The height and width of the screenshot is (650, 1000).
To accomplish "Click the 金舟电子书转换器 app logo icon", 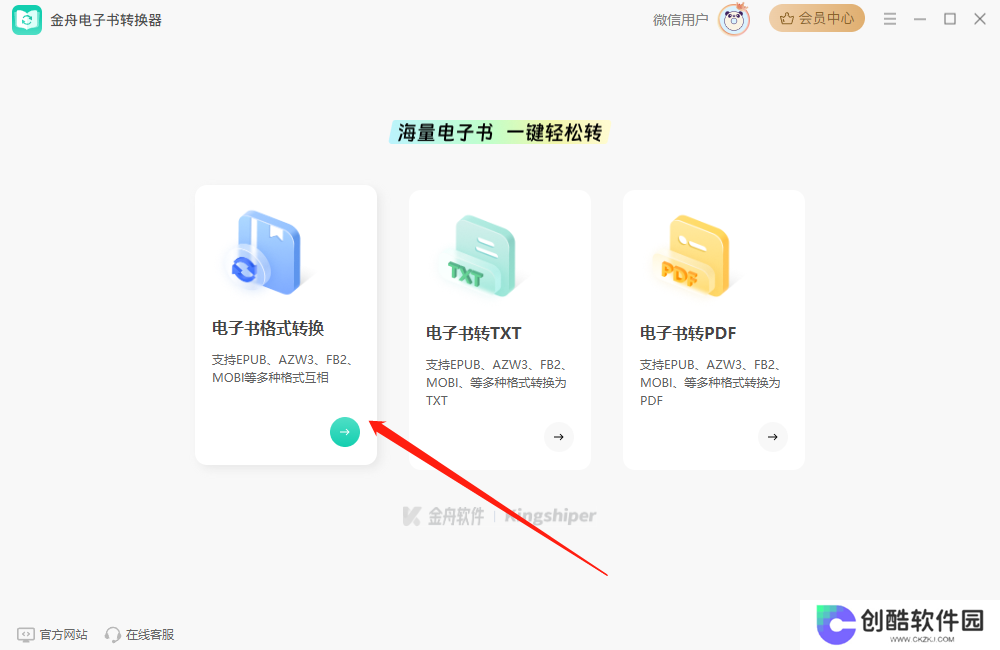I will pyautogui.click(x=27, y=20).
